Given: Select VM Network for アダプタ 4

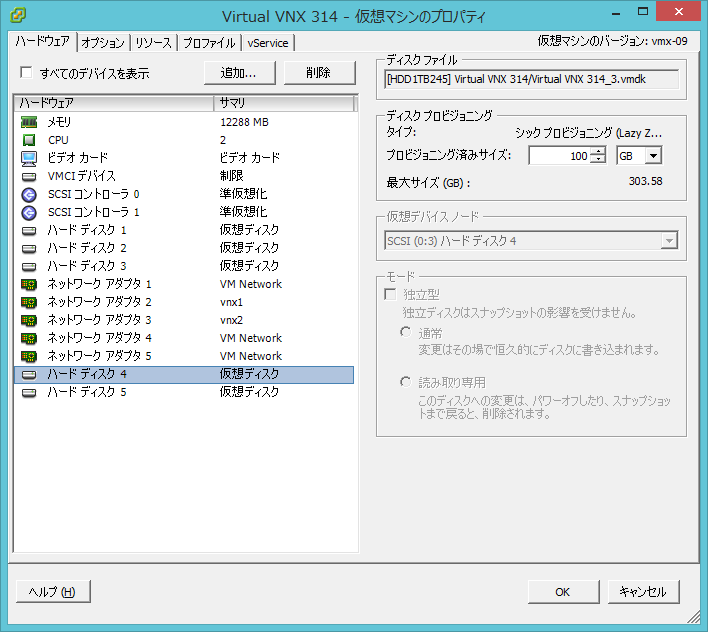Looking at the screenshot, I should [x=251, y=338].
